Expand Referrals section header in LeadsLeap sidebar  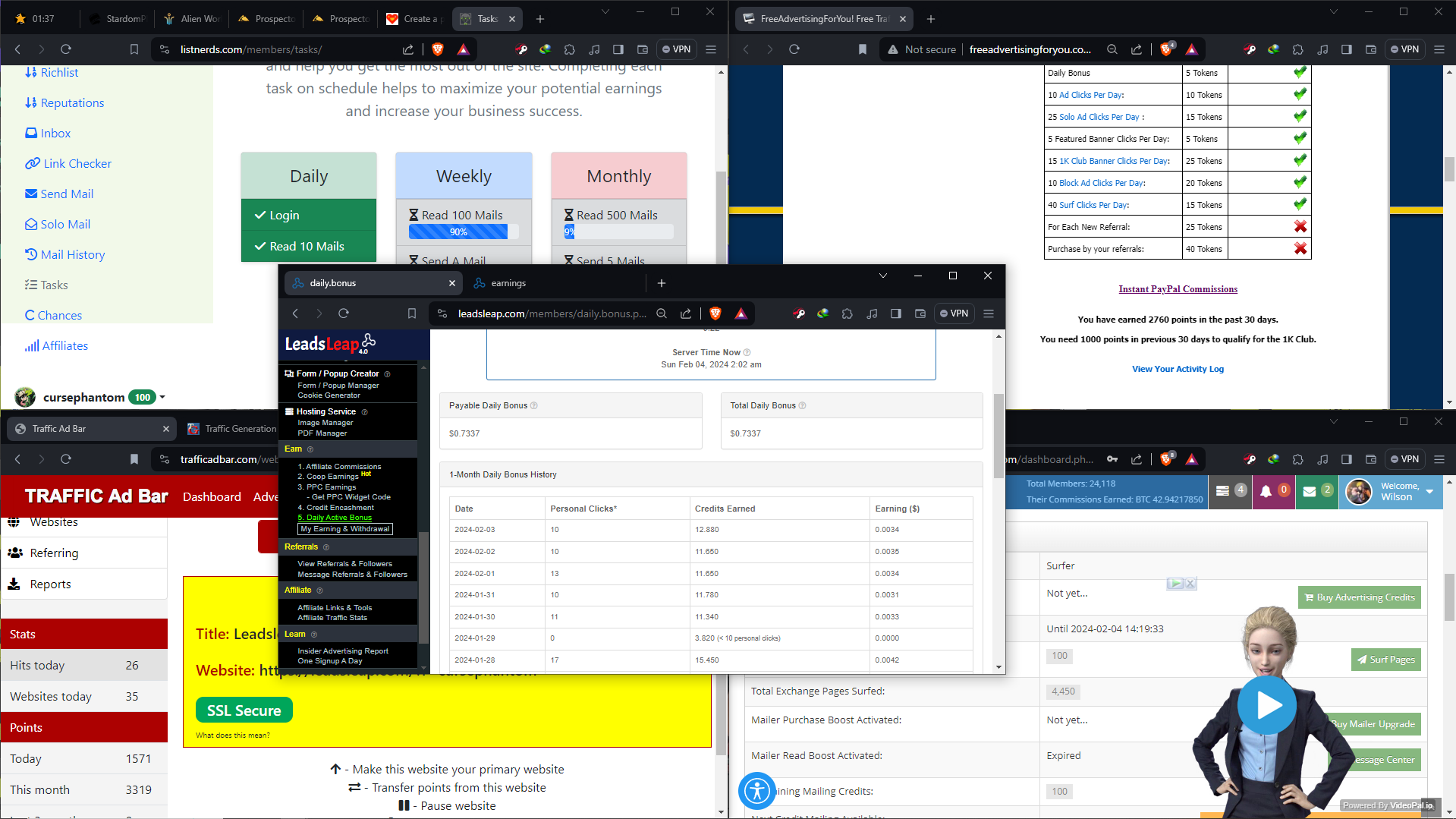[301, 547]
